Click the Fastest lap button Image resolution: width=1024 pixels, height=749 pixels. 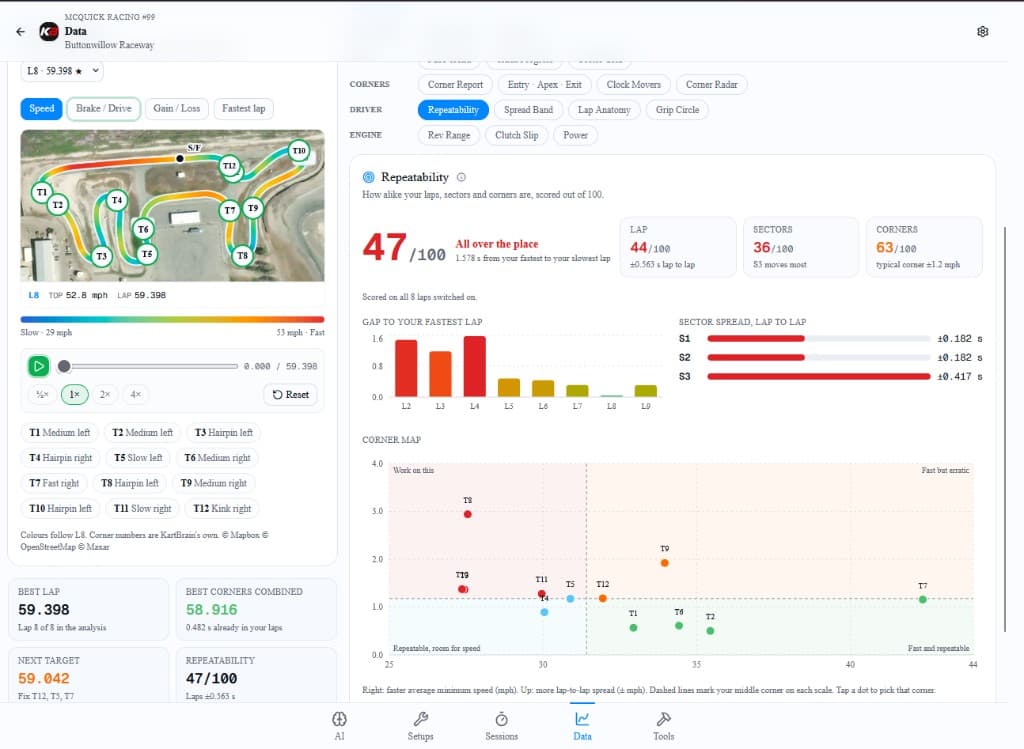[x=244, y=108]
